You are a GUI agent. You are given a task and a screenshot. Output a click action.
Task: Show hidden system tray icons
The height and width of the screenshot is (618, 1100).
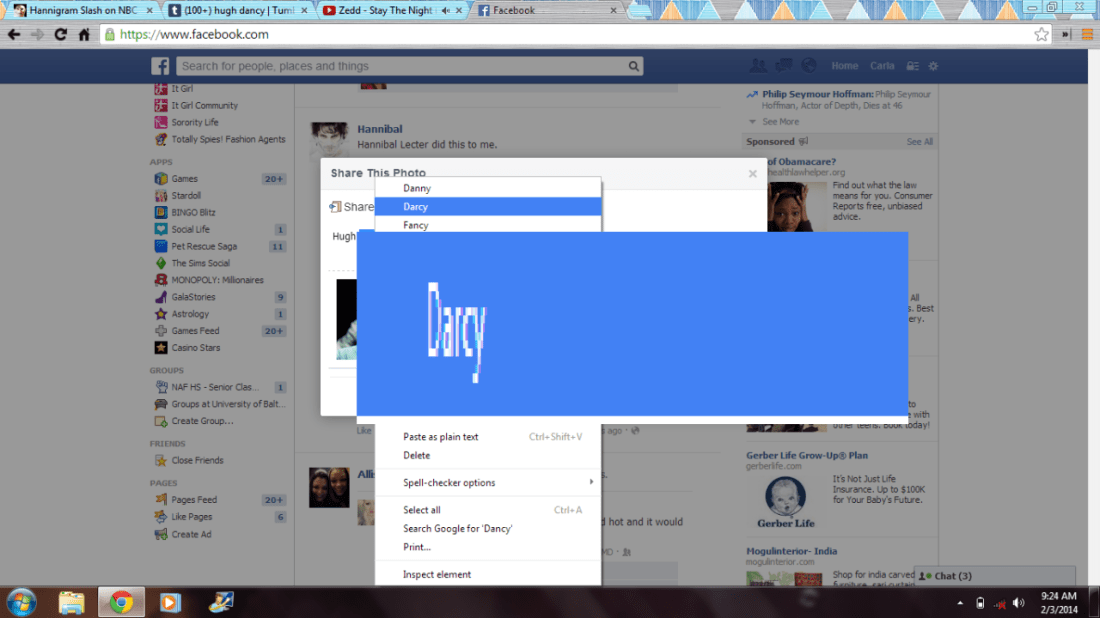[960, 603]
